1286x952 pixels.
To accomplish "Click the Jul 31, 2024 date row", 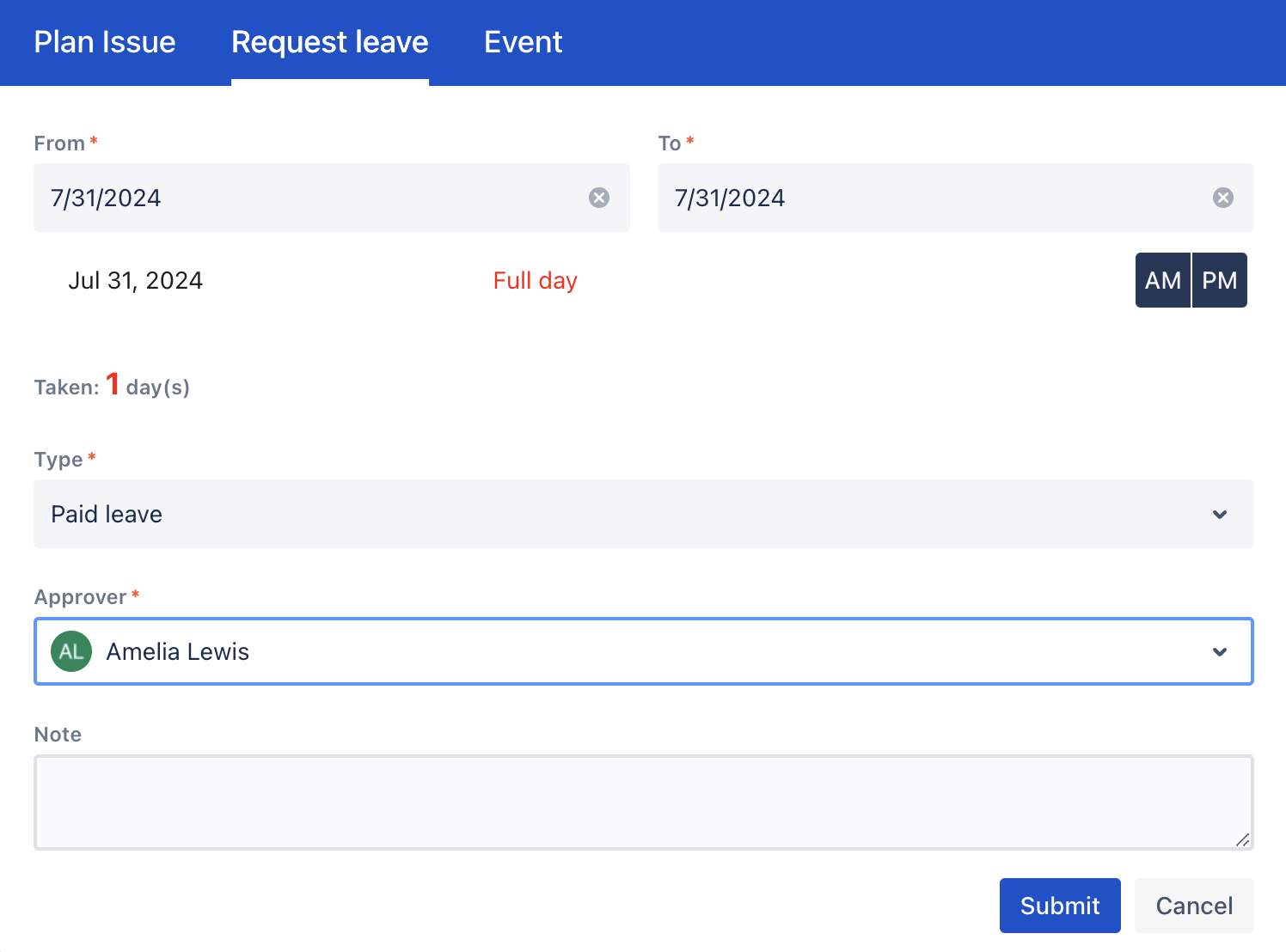I will tap(136, 281).
